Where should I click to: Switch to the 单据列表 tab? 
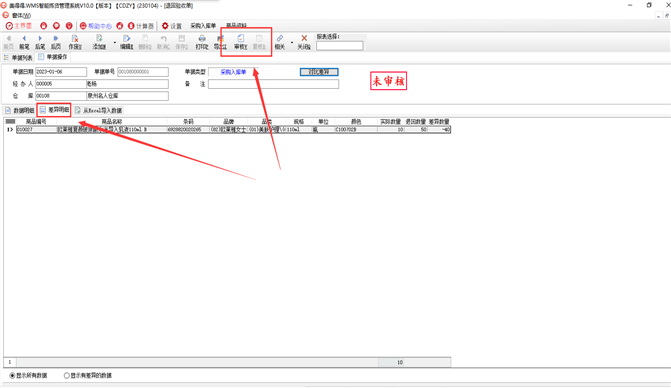tap(18, 57)
